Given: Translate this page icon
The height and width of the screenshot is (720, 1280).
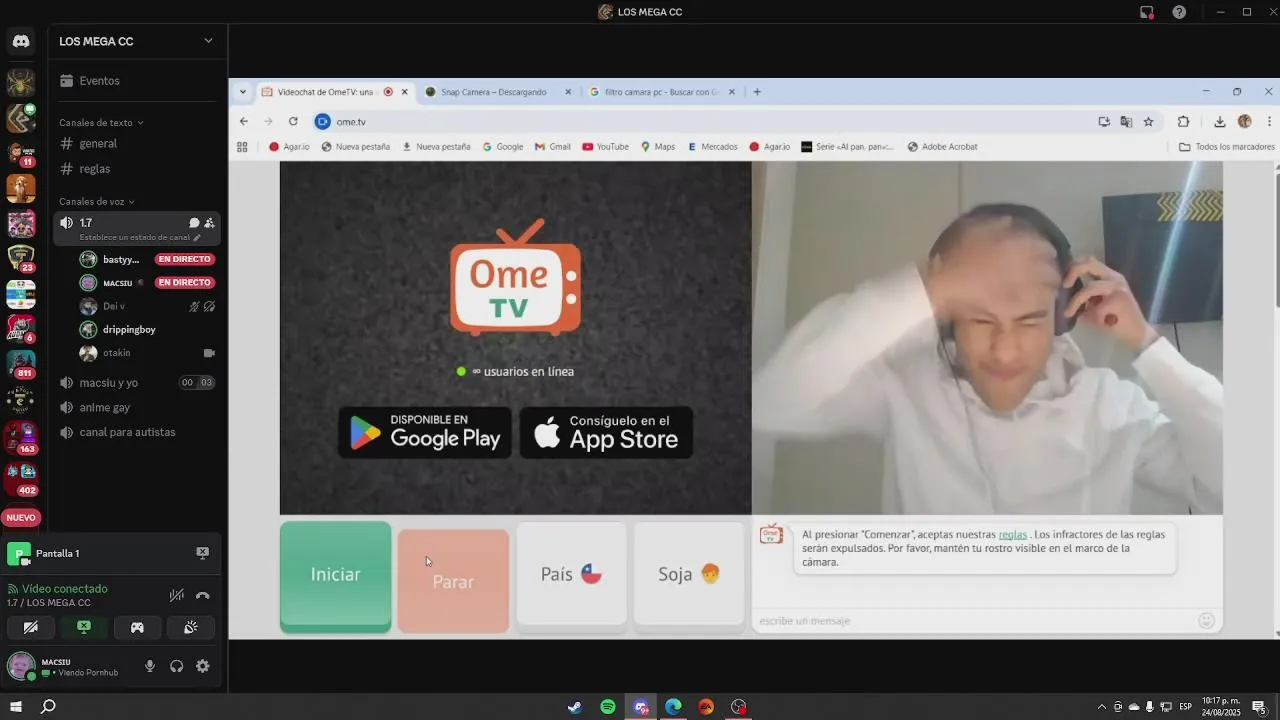Looking at the screenshot, I should pyautogui.click(x=1126, y=121).
